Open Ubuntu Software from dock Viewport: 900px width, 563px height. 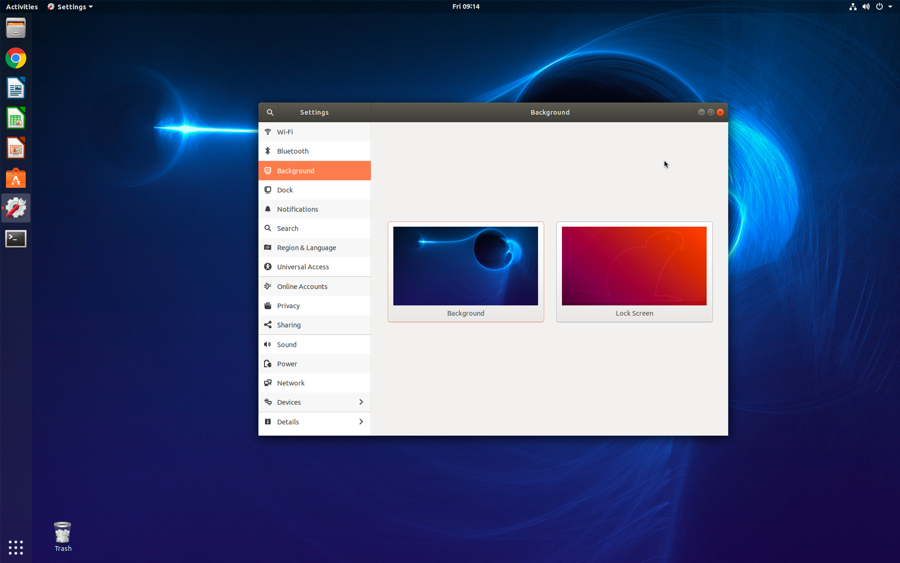16,178
